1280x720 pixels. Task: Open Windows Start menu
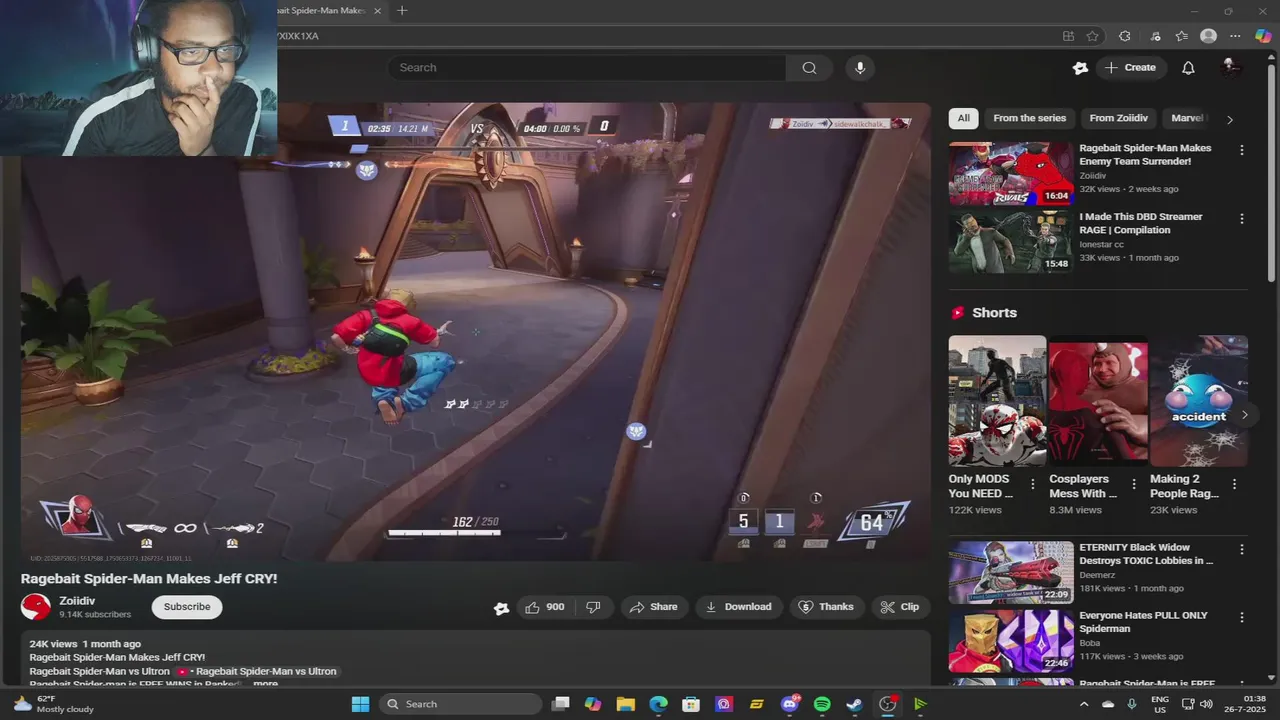(x=360, y=704)
